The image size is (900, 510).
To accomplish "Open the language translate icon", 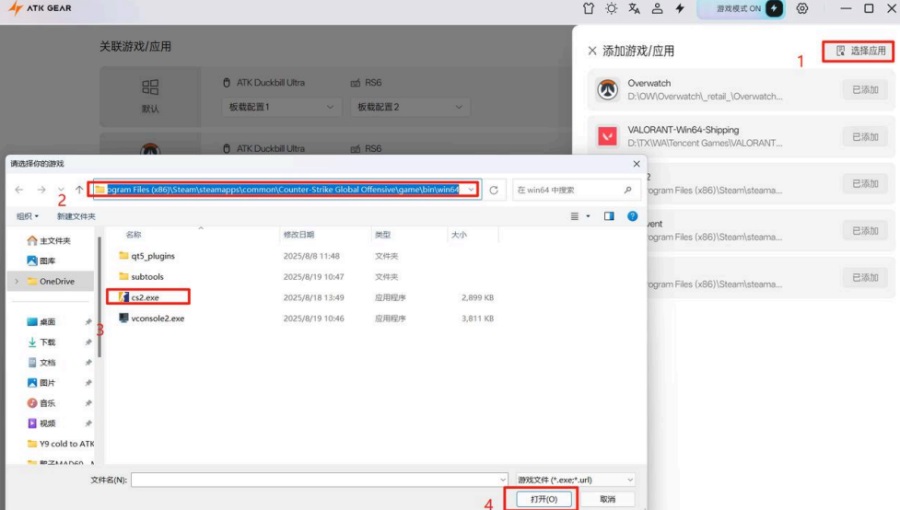I will pyautogui.click(x=634, y=9).
